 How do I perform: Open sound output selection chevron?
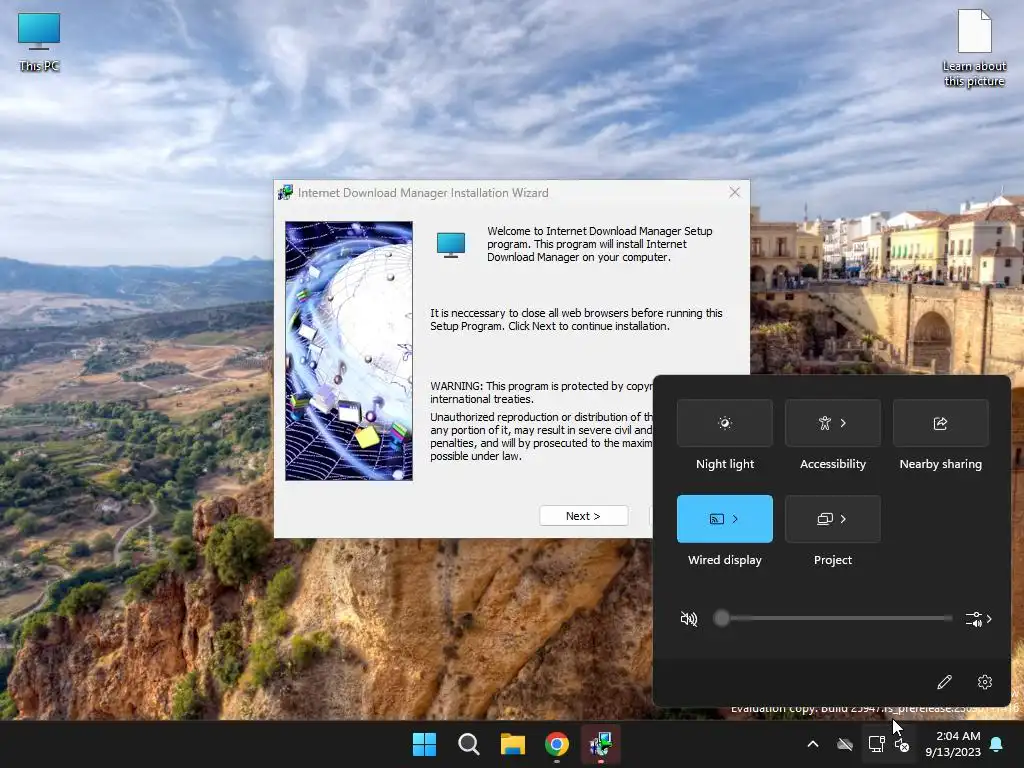pyautogui.click(x=979, y=619)
